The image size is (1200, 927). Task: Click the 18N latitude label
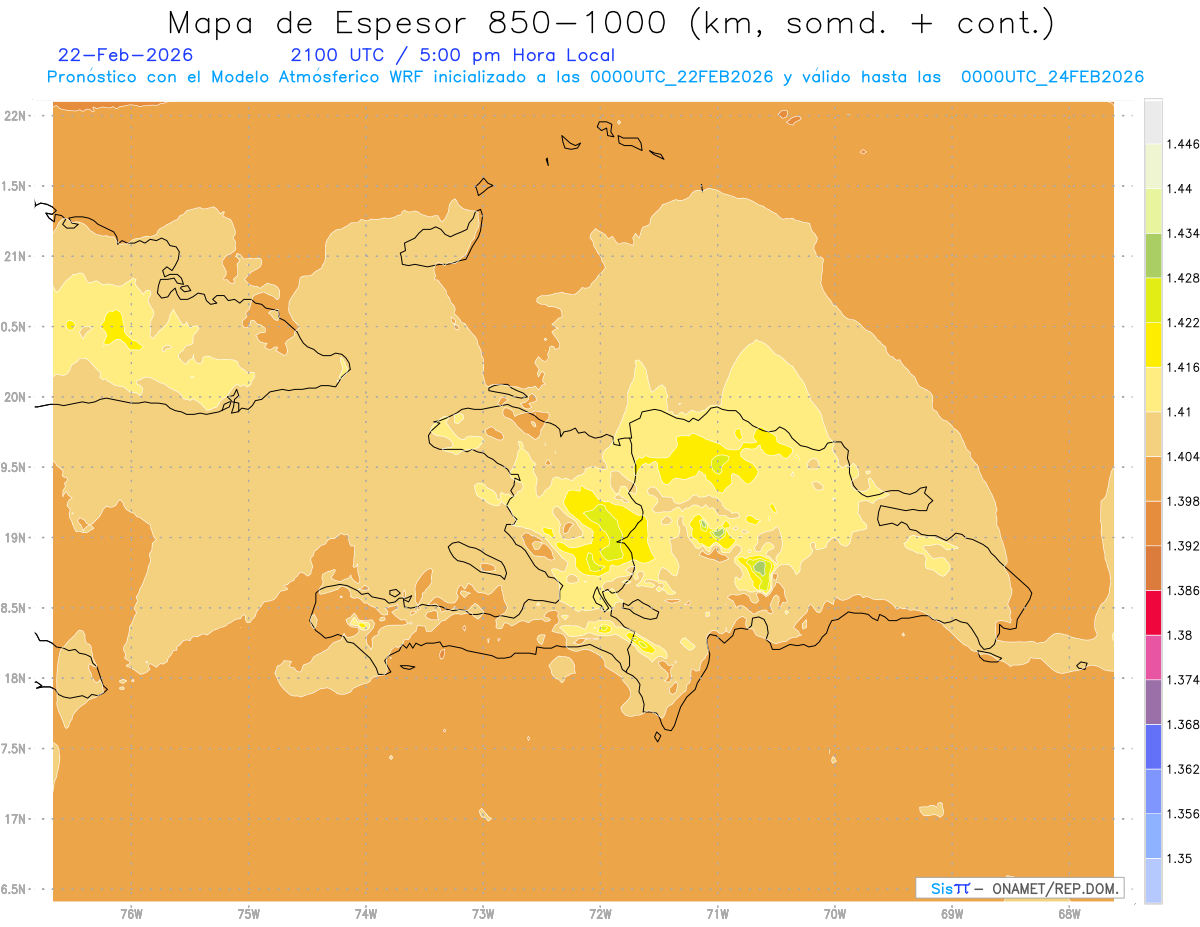[15, 679]
